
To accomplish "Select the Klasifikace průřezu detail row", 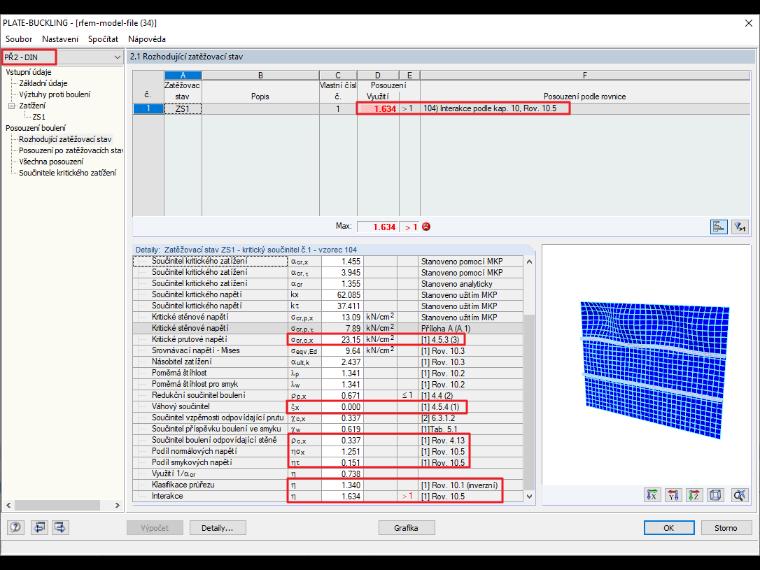I will pos(328,485).
